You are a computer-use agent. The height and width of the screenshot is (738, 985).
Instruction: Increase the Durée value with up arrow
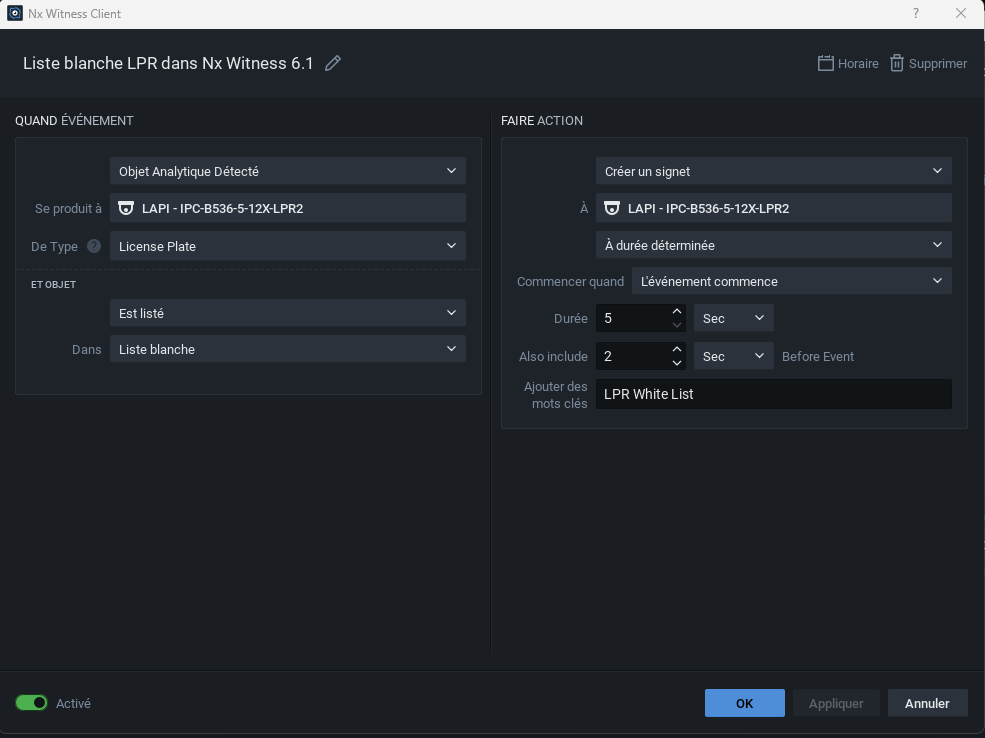pyautogui.click(x=677, y=312)
